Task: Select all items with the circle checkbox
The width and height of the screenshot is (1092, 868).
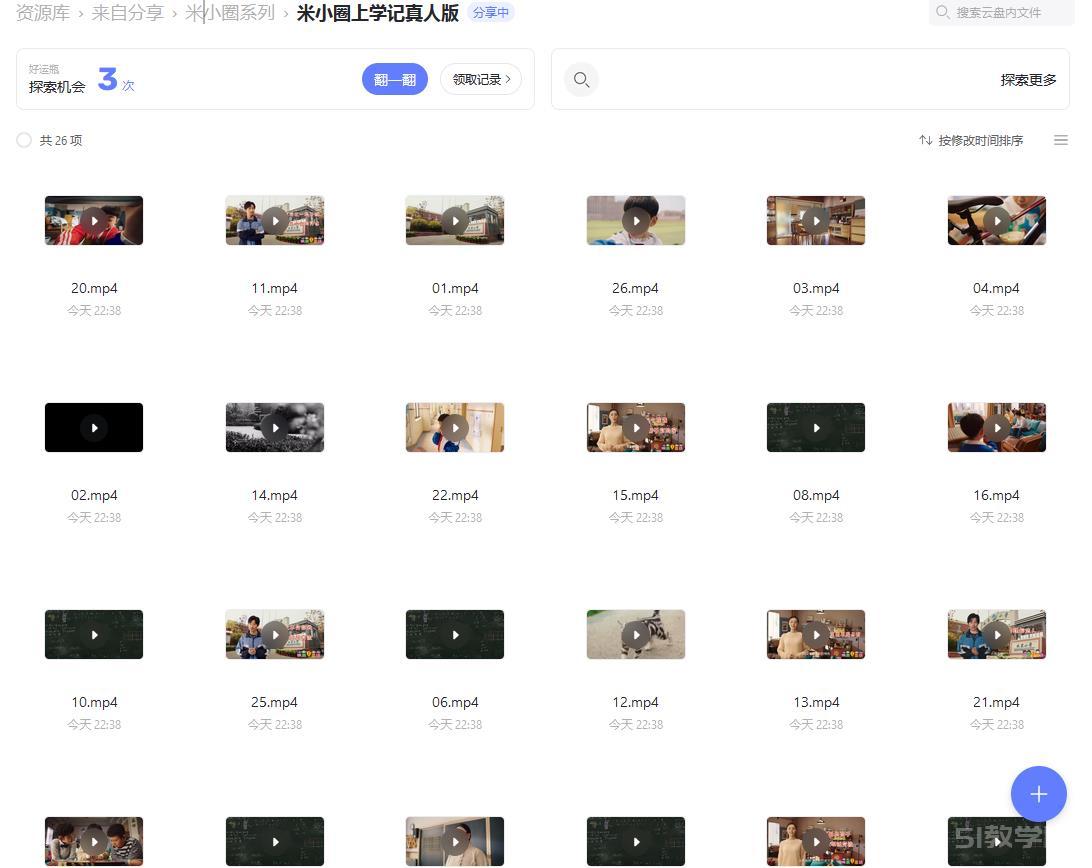Action: 24,140
